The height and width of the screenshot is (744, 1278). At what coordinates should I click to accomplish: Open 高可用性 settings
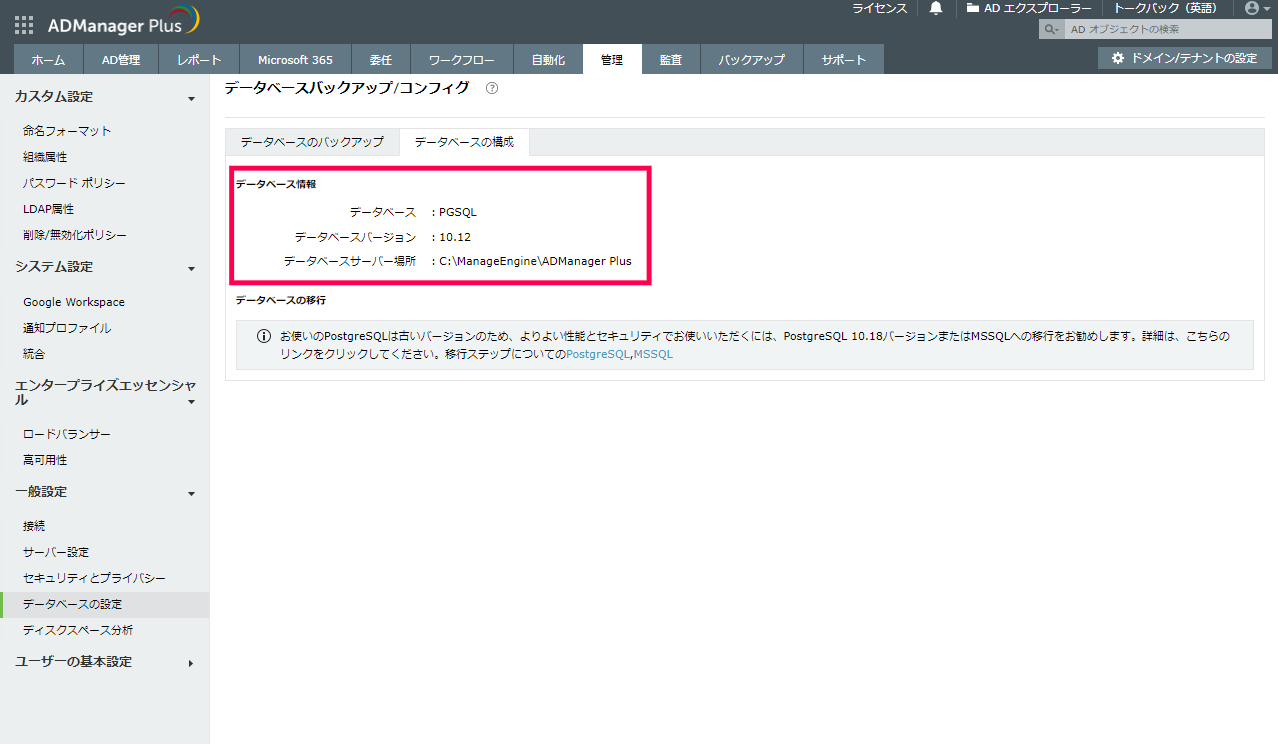pos(45,460)
